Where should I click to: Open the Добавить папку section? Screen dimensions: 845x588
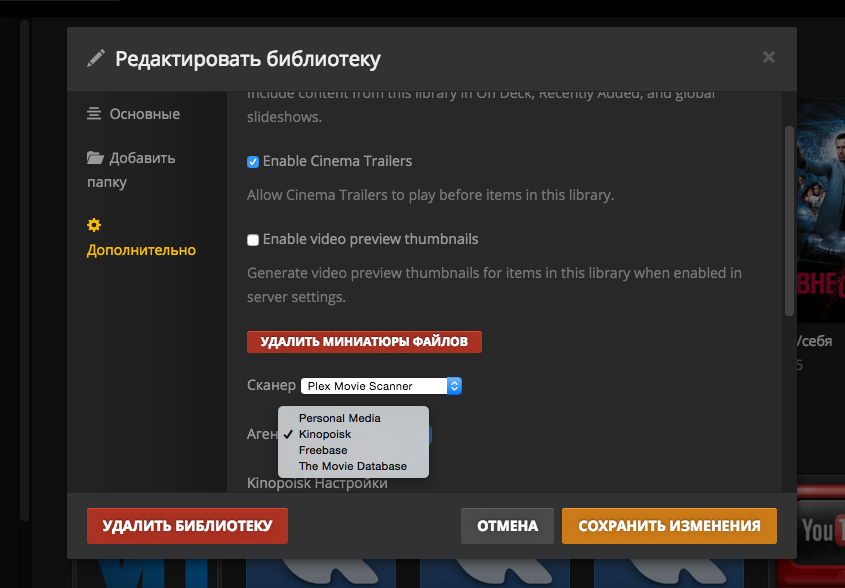coord(131,170)
